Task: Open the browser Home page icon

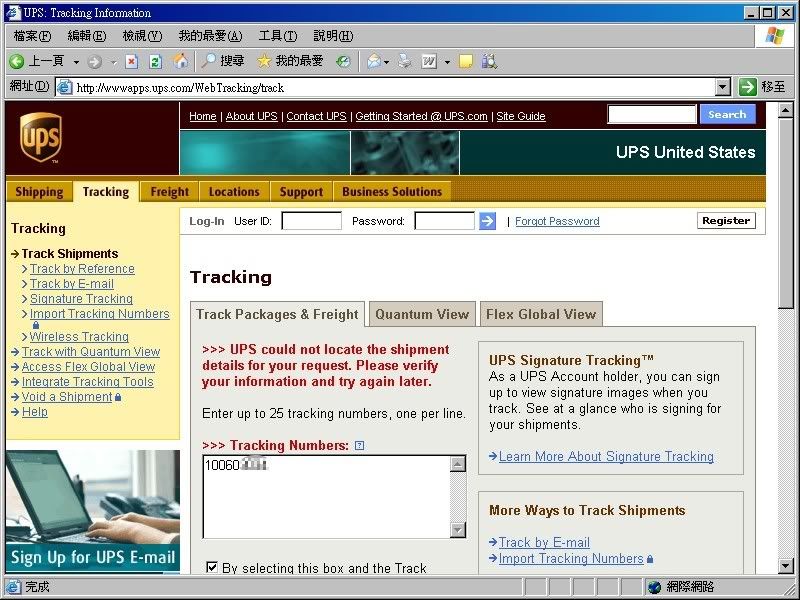Action: (x=180, y=62)
